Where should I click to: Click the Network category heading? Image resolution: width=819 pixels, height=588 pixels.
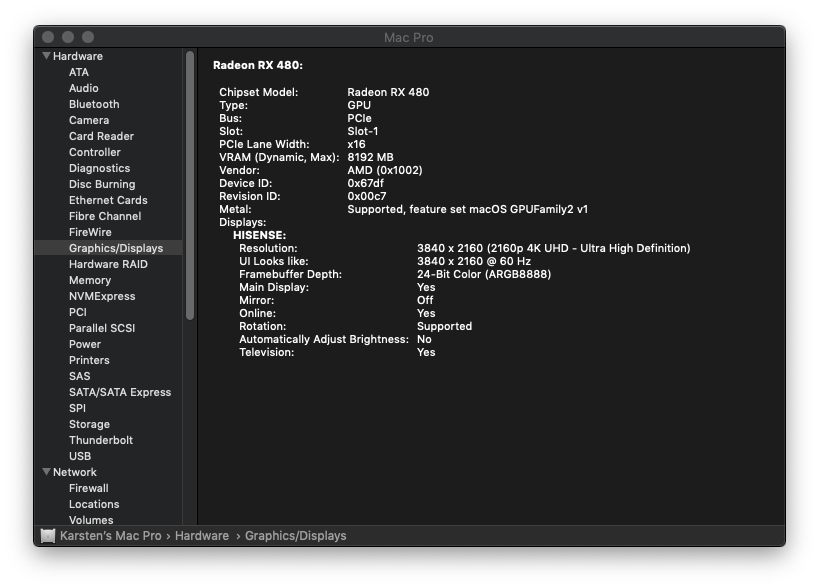(75, 472)
